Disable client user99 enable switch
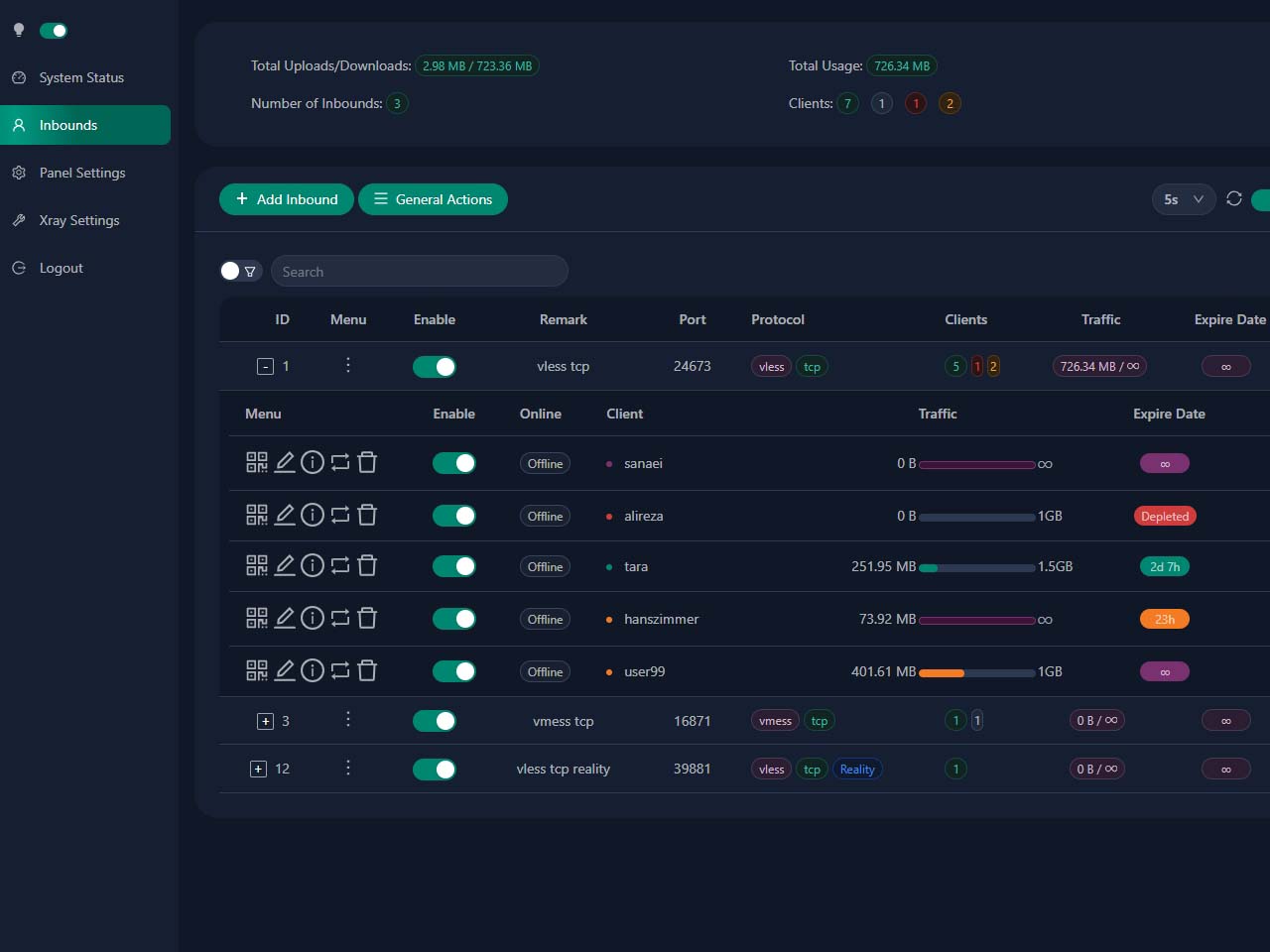The width and height of the screenshot is (1270, 952). (454, 671)
